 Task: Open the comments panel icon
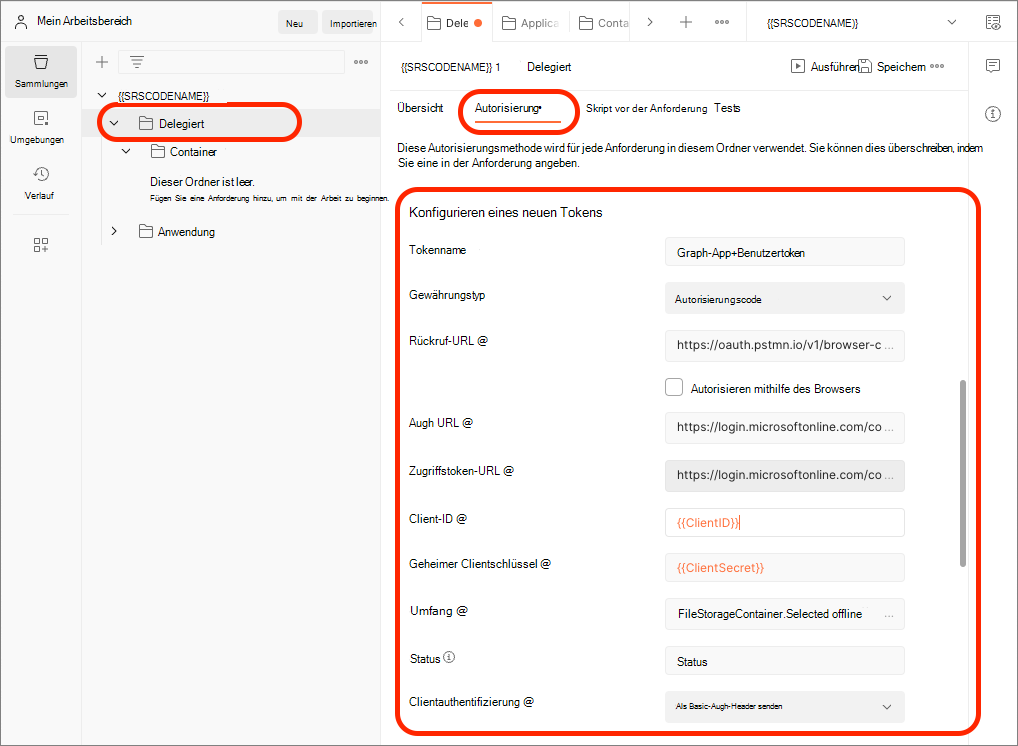coord(992,65)
